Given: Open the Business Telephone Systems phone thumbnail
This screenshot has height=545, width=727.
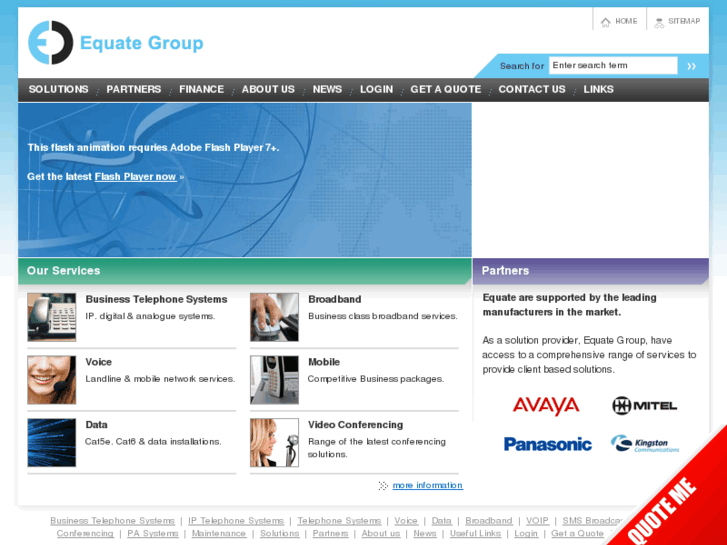Looking at the screenshot, I should tap(51, 317).
